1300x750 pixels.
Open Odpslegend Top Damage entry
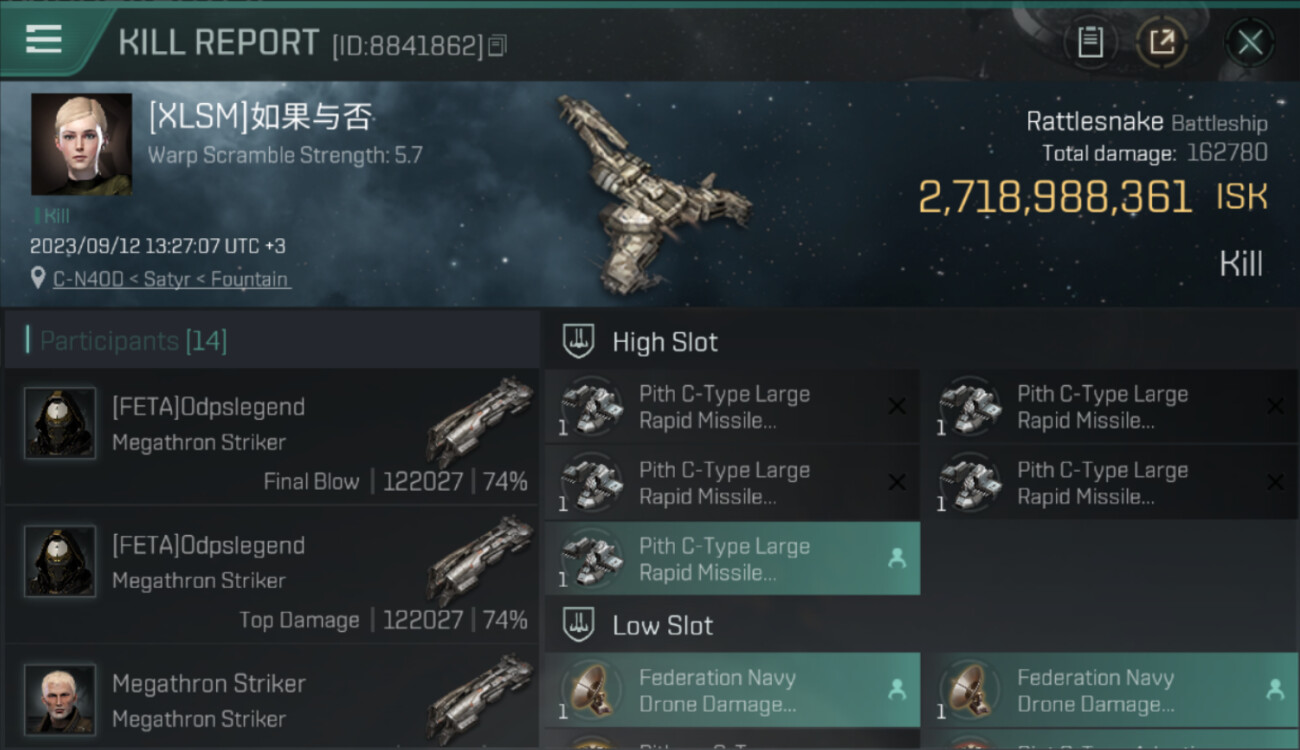coord(271,575)
